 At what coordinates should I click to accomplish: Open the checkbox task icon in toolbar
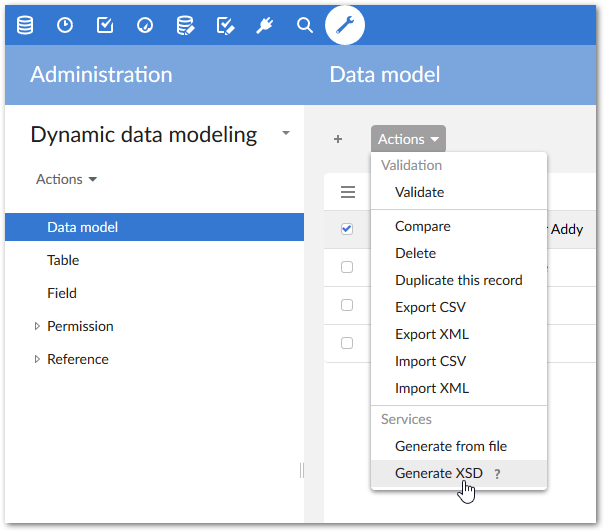point(105,25)
